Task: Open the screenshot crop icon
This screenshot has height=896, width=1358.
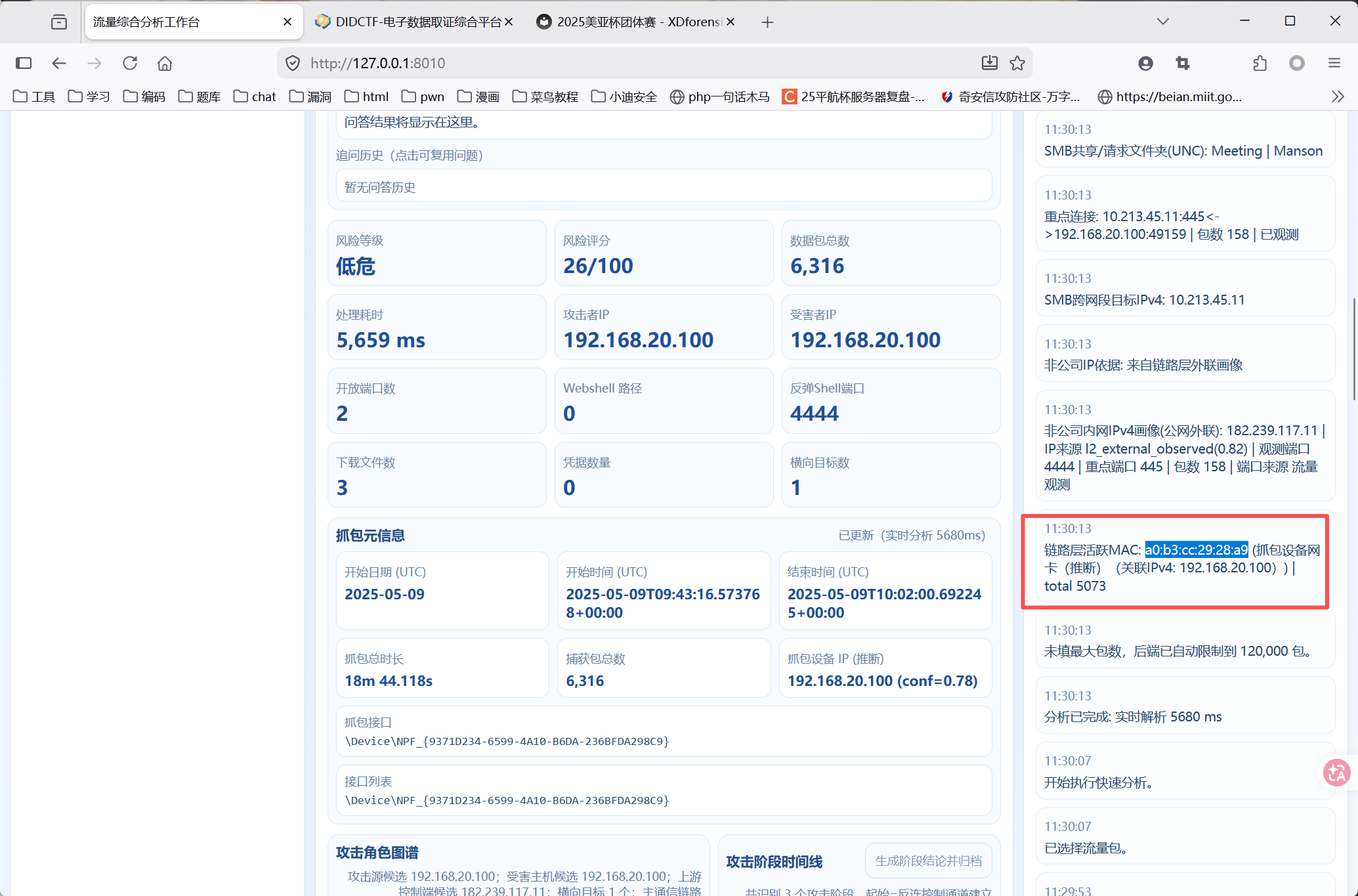Action: (x=1182, y=63)
